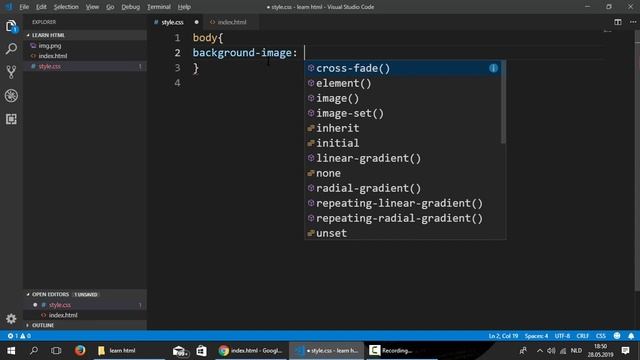Collapse the LEARN HTML folder section
The height and width of the screenshot is (360, 640).
click(x=85, y=35)
